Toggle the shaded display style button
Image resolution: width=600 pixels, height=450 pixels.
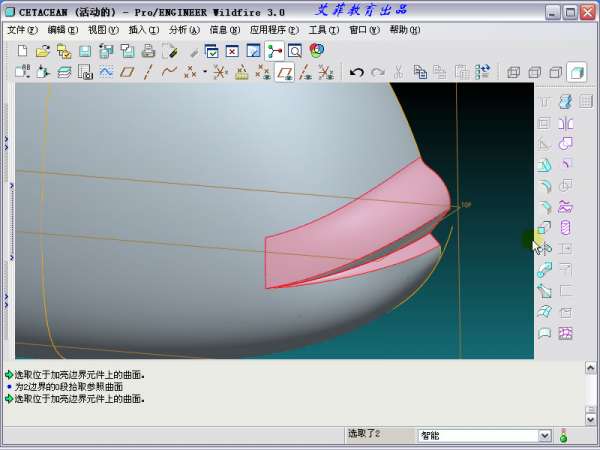[x=577, y=72]
